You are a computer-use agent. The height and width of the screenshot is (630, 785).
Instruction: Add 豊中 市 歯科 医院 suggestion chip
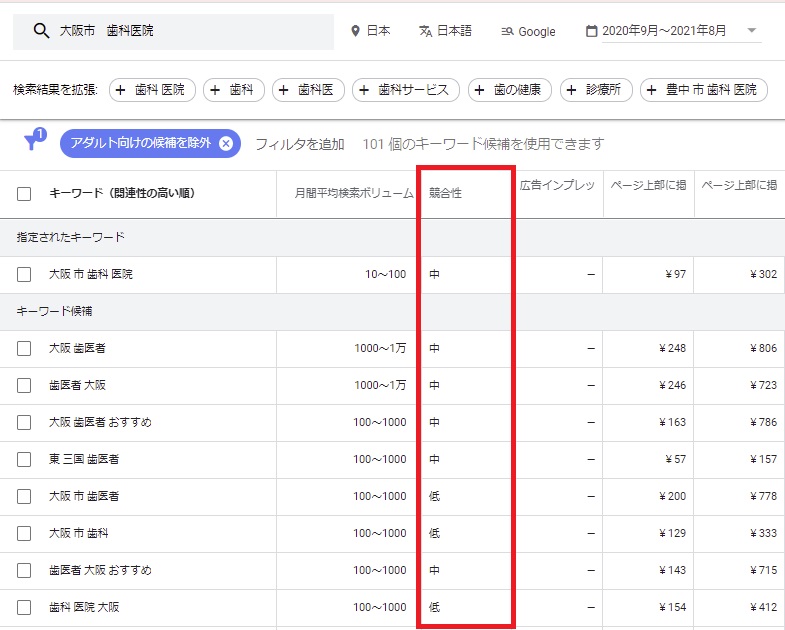tap(703, 90)
